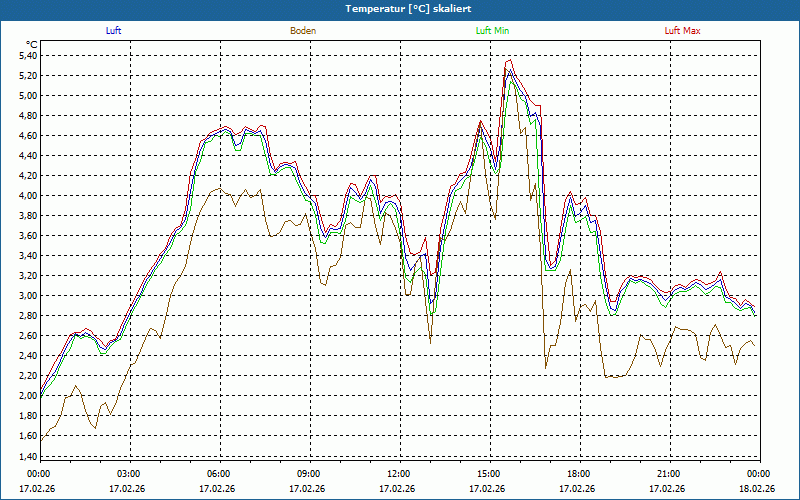
Task: Select the 09:00 time axis label
Action: tap(309, 474)
